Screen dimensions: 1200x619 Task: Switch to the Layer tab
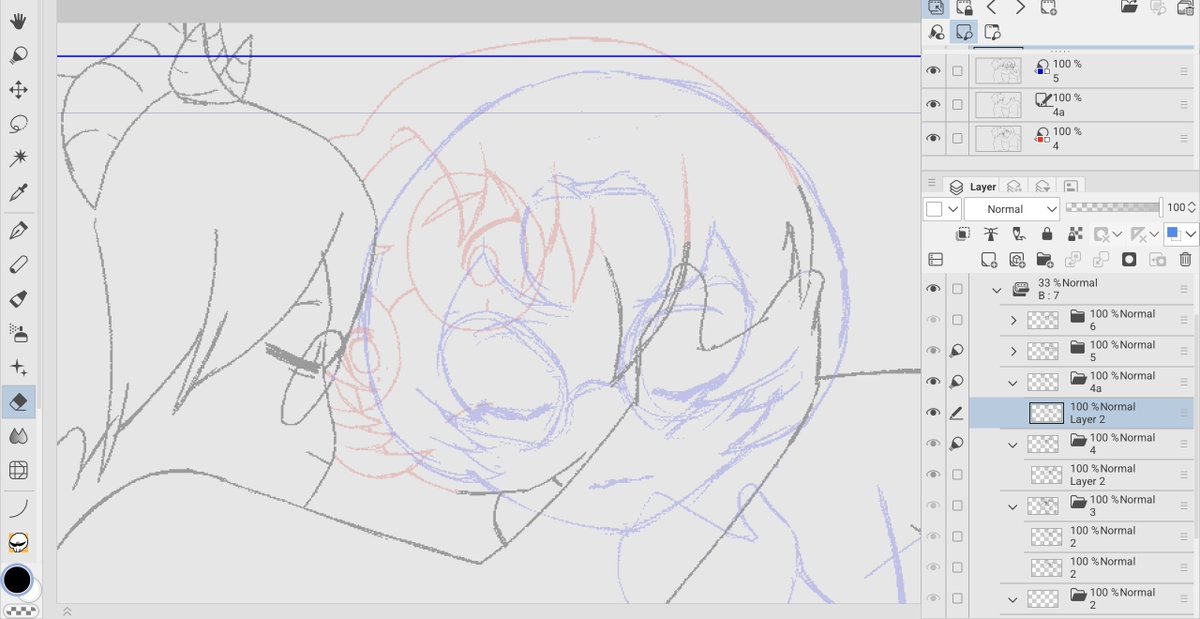coord(973,186)
